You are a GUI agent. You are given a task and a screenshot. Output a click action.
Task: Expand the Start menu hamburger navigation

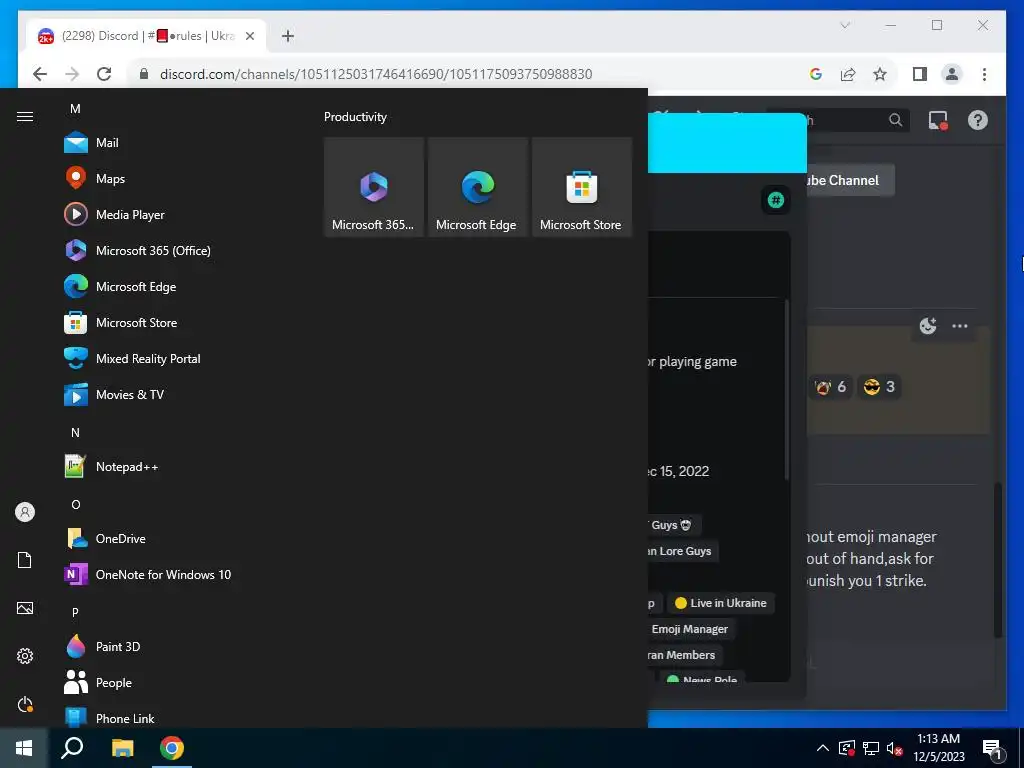tap(25, 116)
